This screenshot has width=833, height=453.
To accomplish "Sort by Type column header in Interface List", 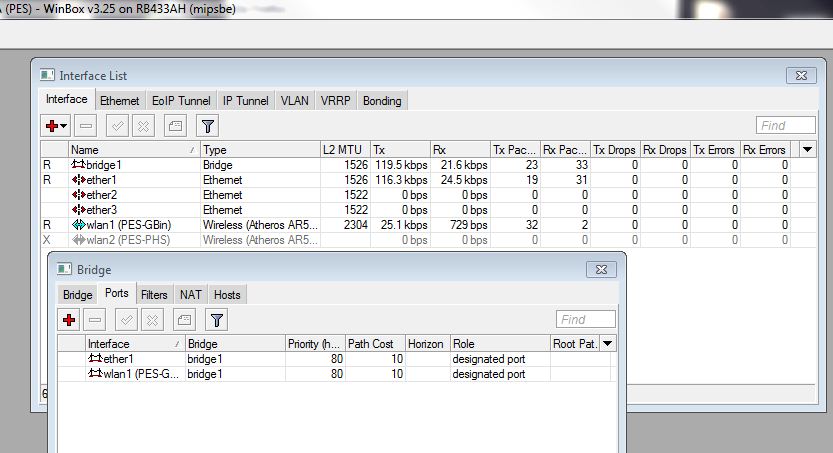I will [260, 150].
